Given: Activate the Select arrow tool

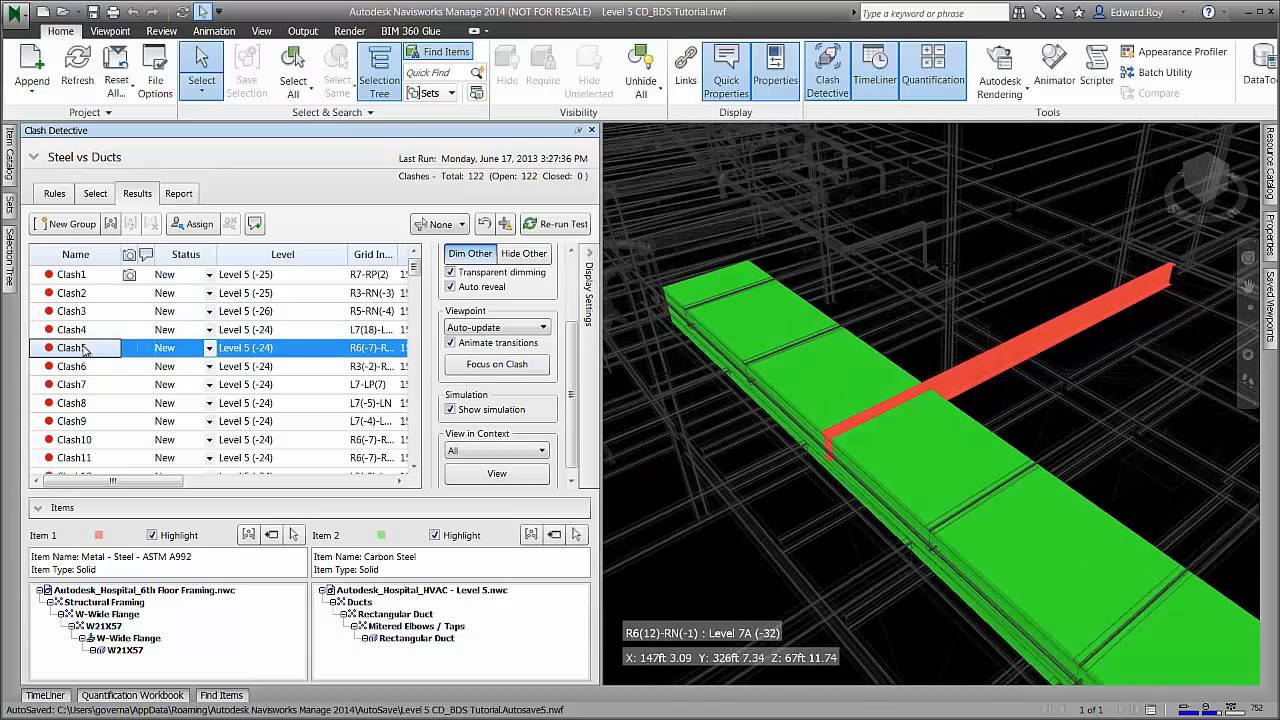Looking at the screenshot, I should pos(202,68).
